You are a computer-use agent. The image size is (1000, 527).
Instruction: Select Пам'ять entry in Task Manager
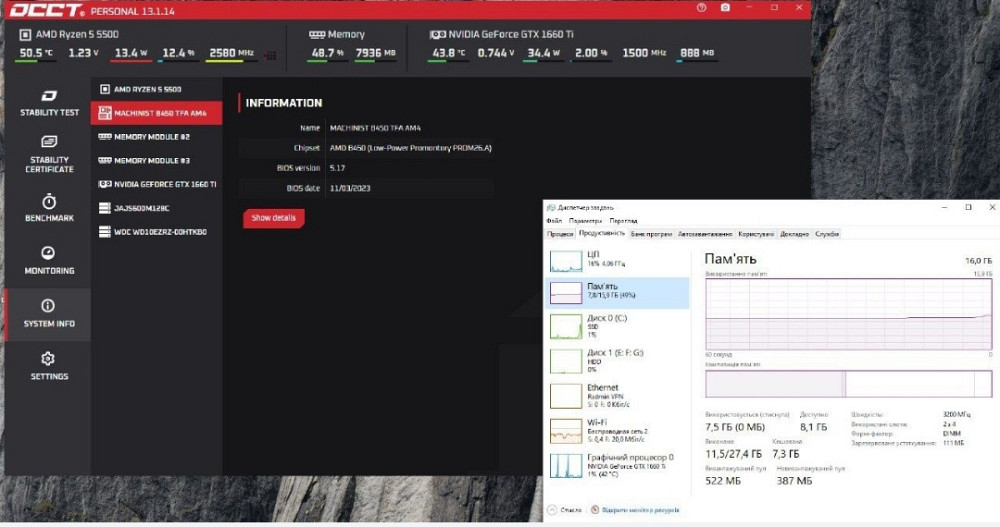(617, 292)
